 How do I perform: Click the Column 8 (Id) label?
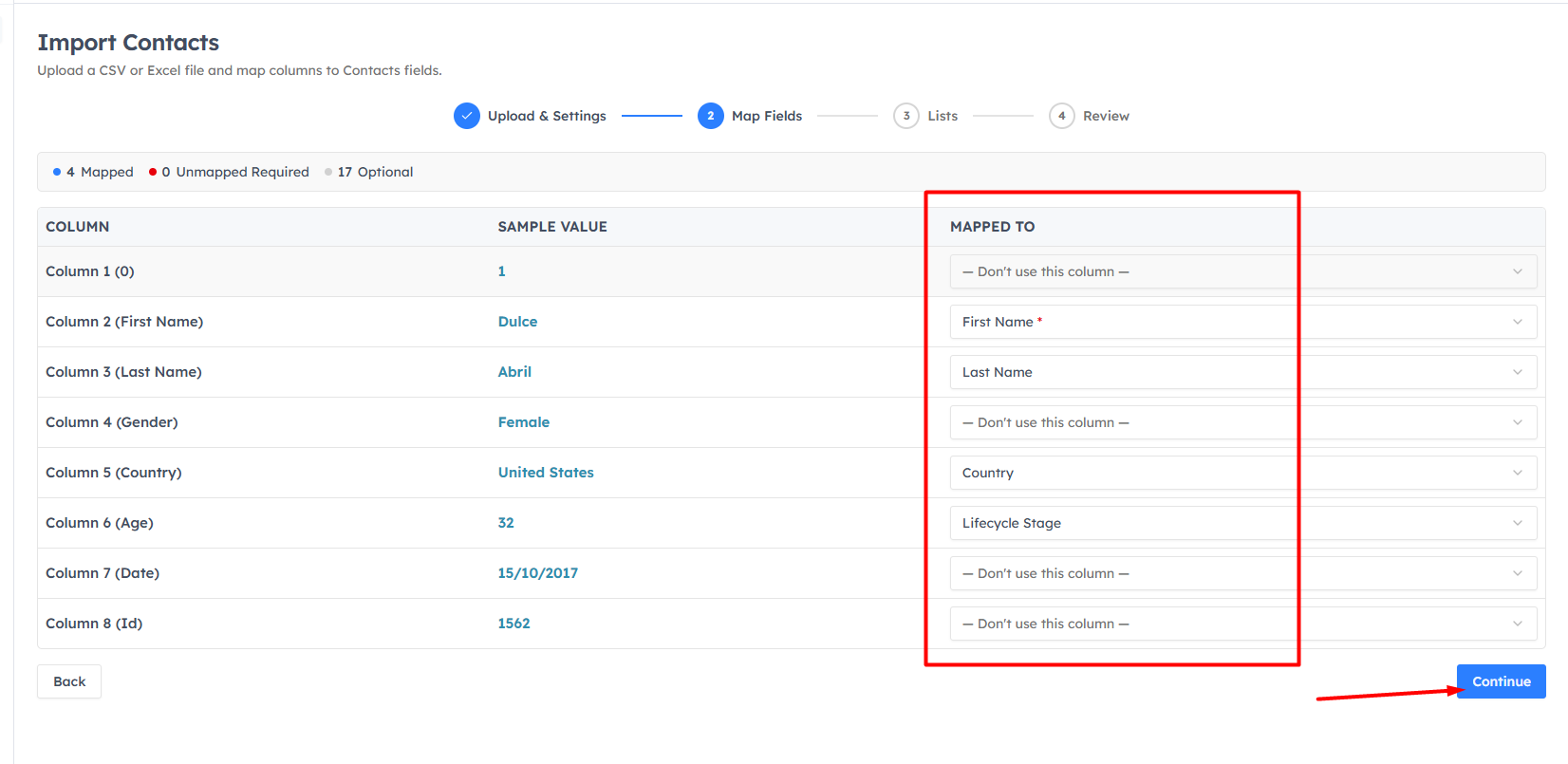click(x=94, y=624)
